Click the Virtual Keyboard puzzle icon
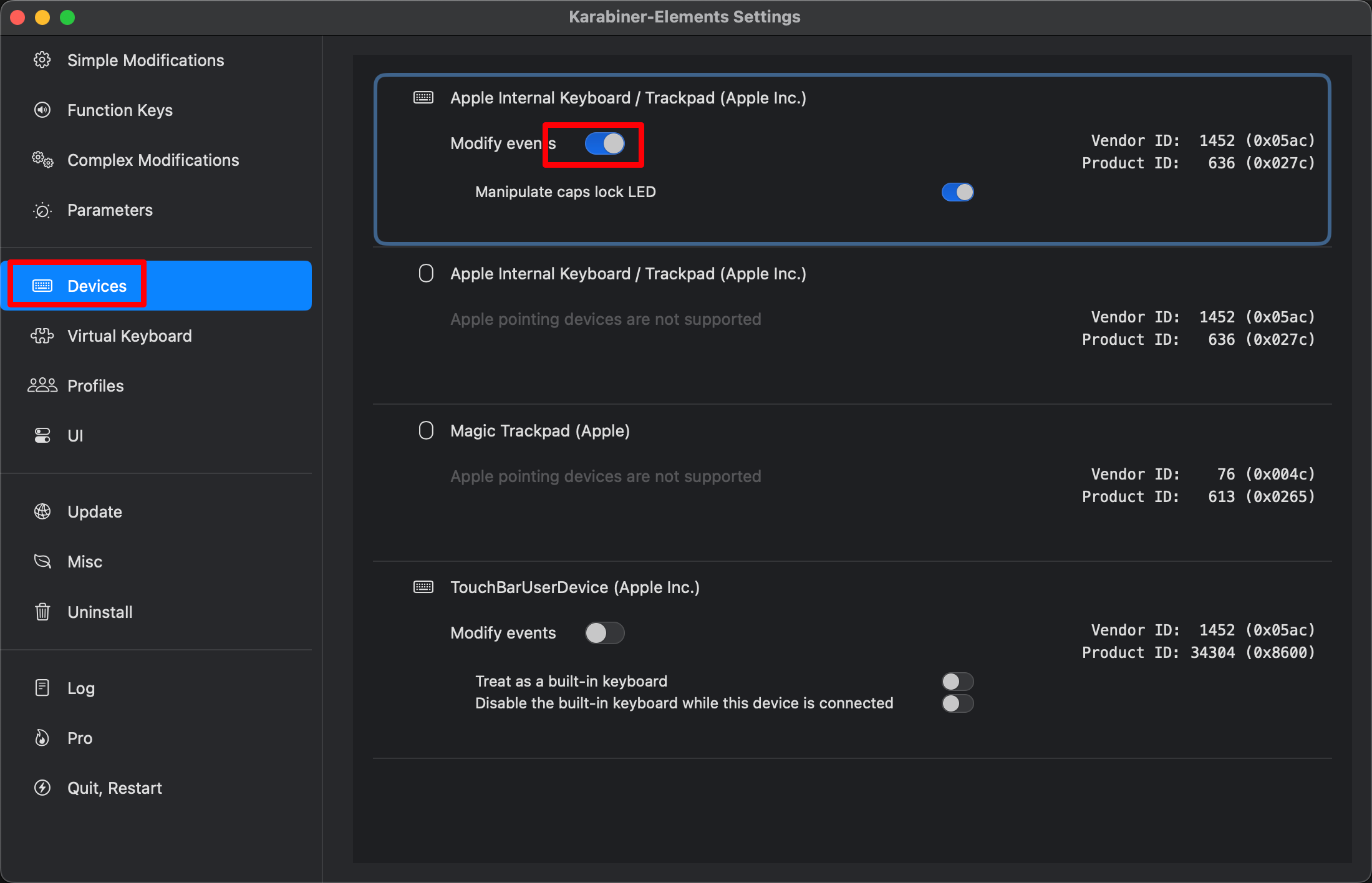 click(x=42, y=336)
